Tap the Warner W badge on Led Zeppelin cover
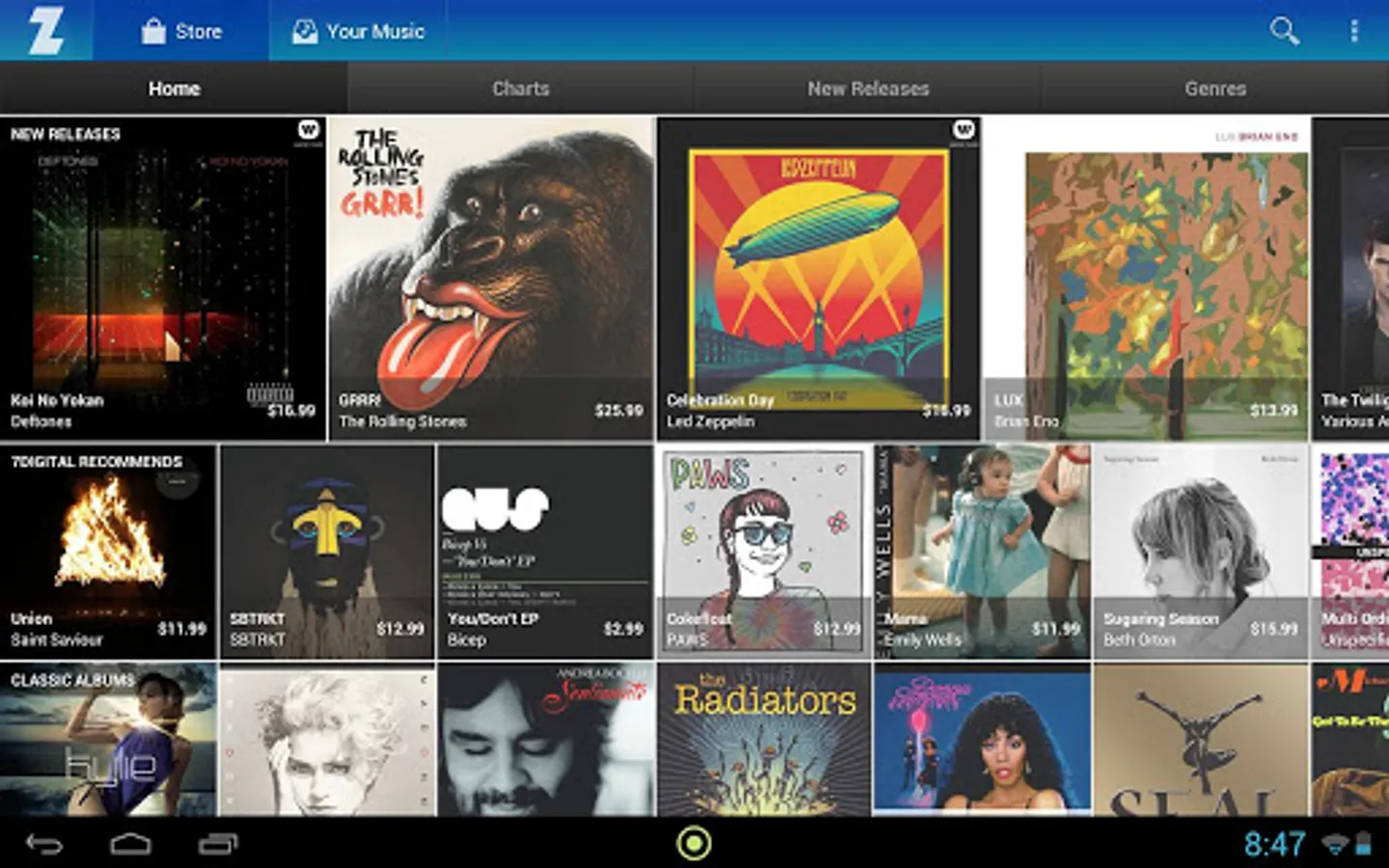The height and width of the screenshot is (868, 1389). pos(964,131)
